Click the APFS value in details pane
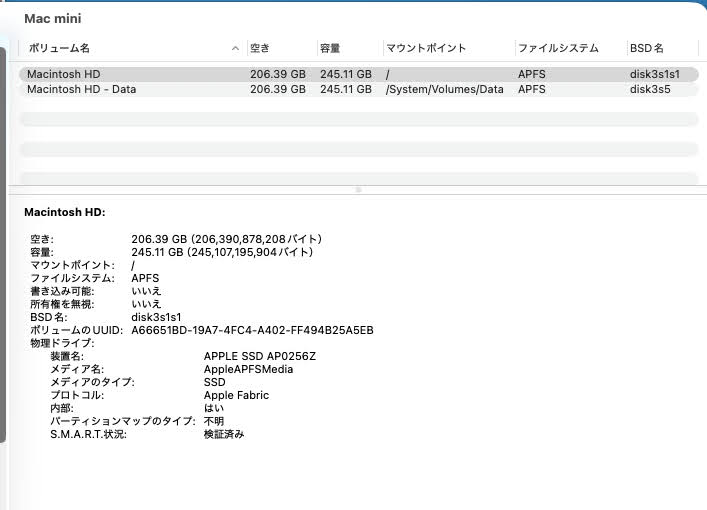Image resolution: width=707 pixels, height=510 pixels. coord(145,278)
